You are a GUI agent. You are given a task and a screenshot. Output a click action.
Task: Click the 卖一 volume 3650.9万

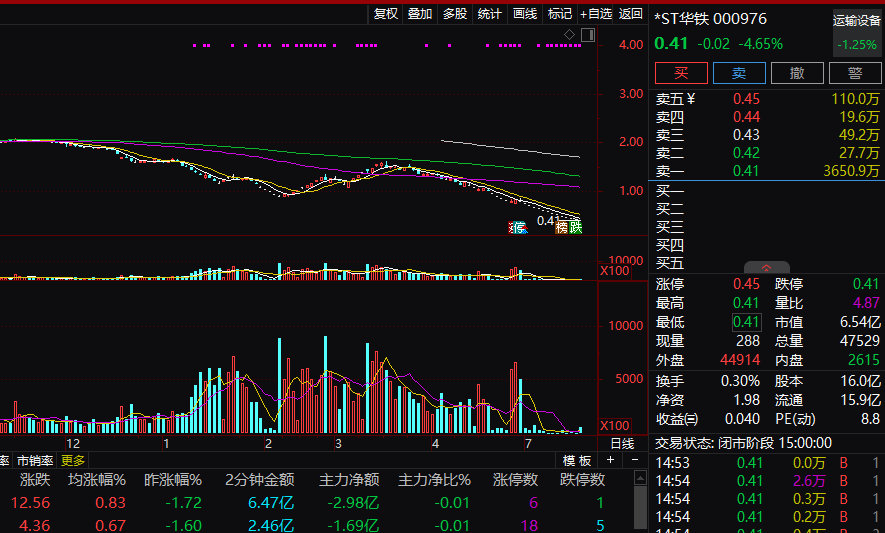coord(851,171)
